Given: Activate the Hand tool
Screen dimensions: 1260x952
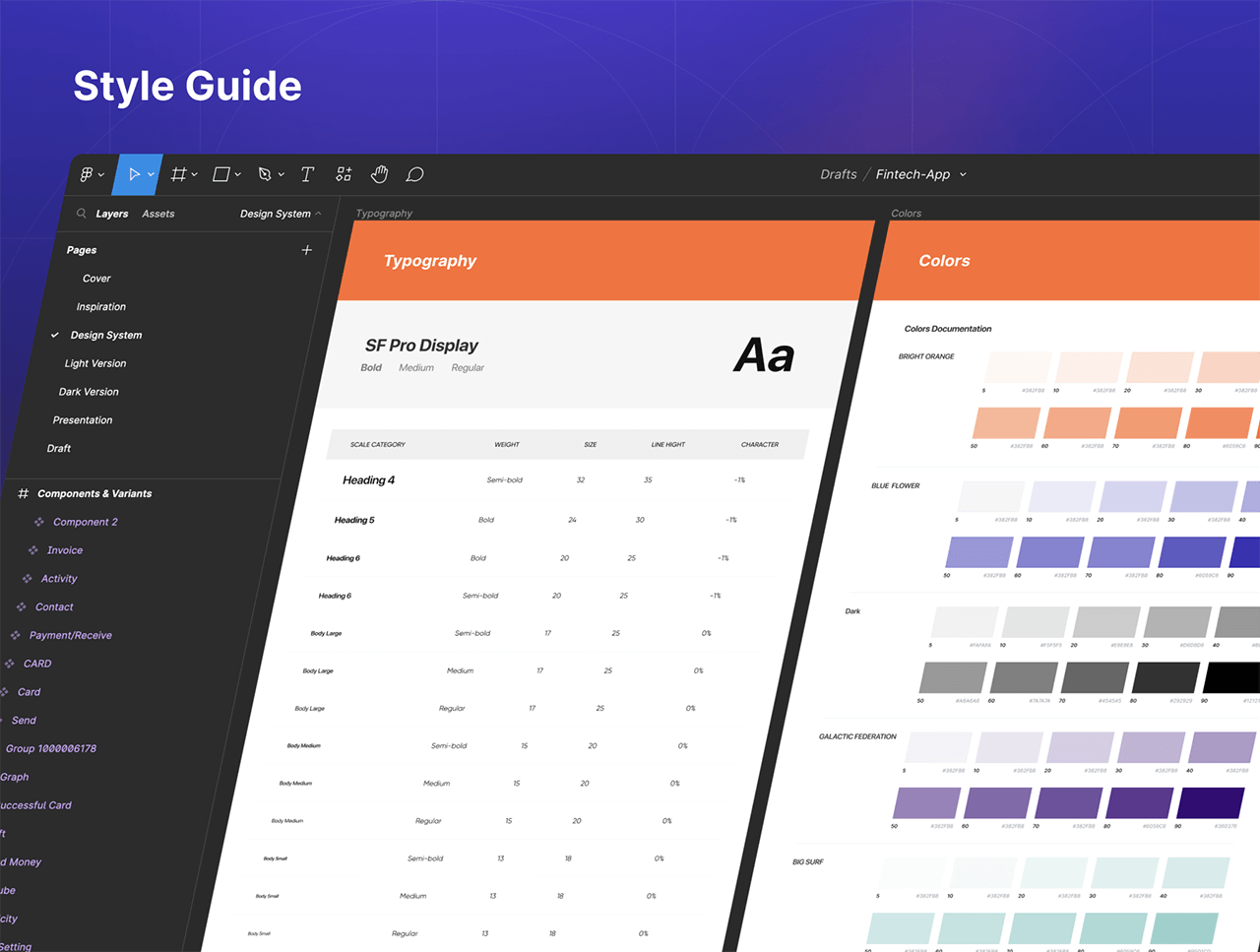Looking at the screenshot, I should pos(379,174).
